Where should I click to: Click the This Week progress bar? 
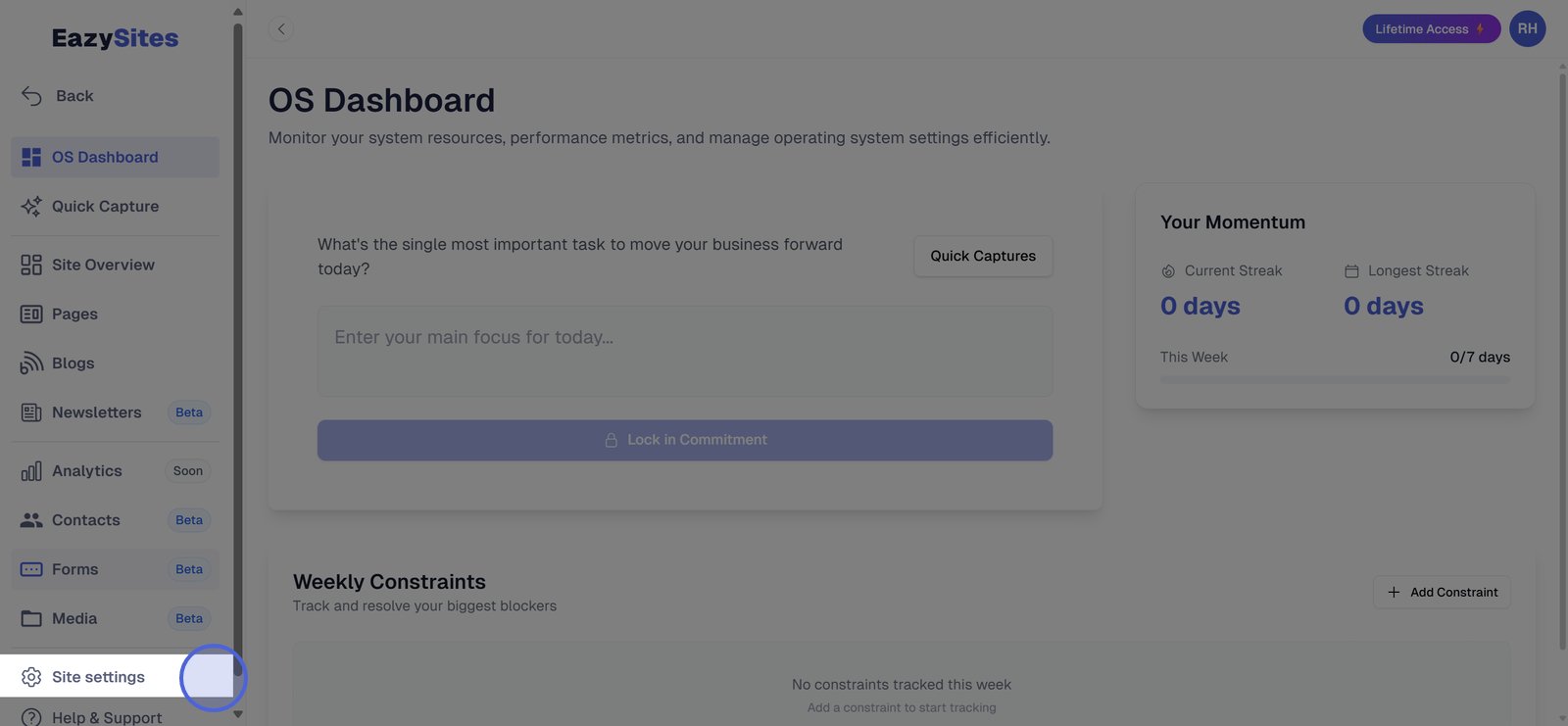1335,379
